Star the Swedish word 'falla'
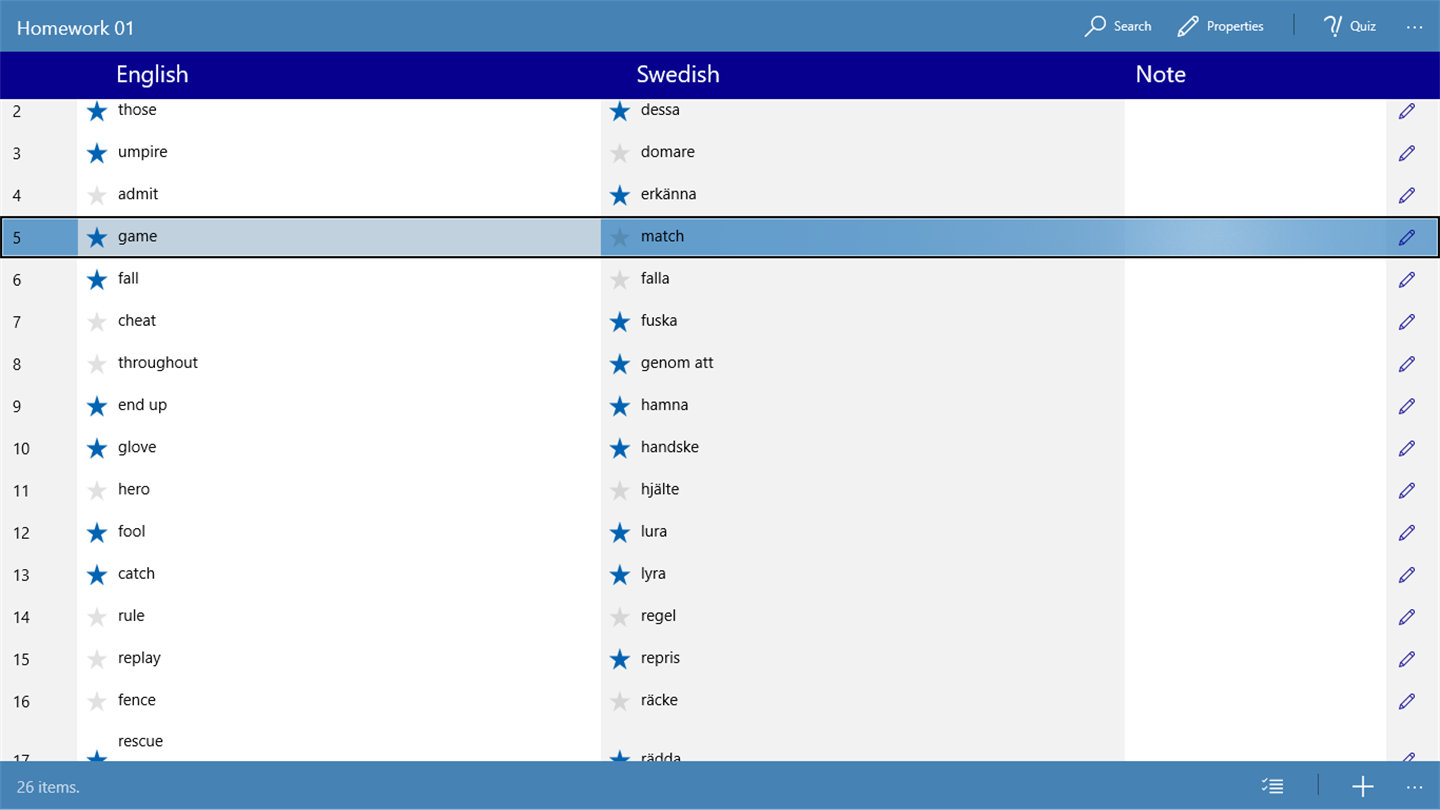 tap(620, 280)
